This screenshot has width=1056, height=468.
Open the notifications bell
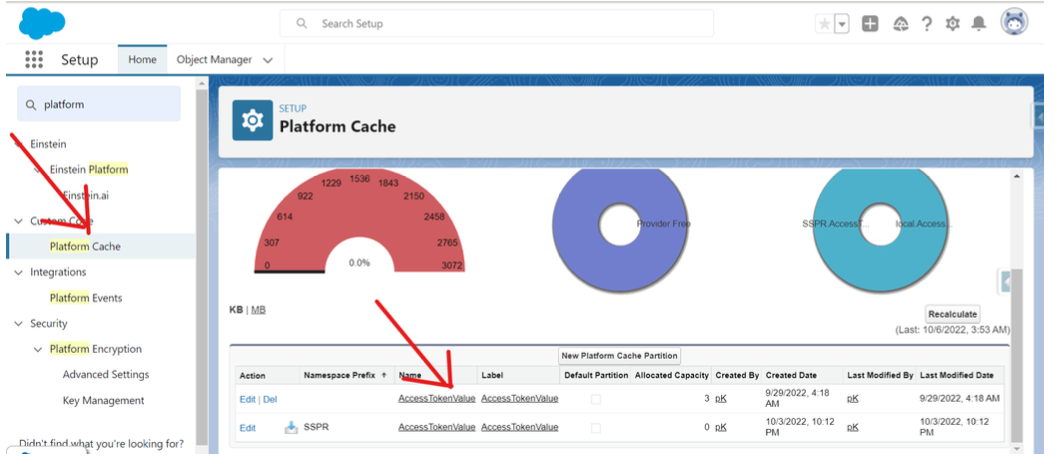pos(980,24)
